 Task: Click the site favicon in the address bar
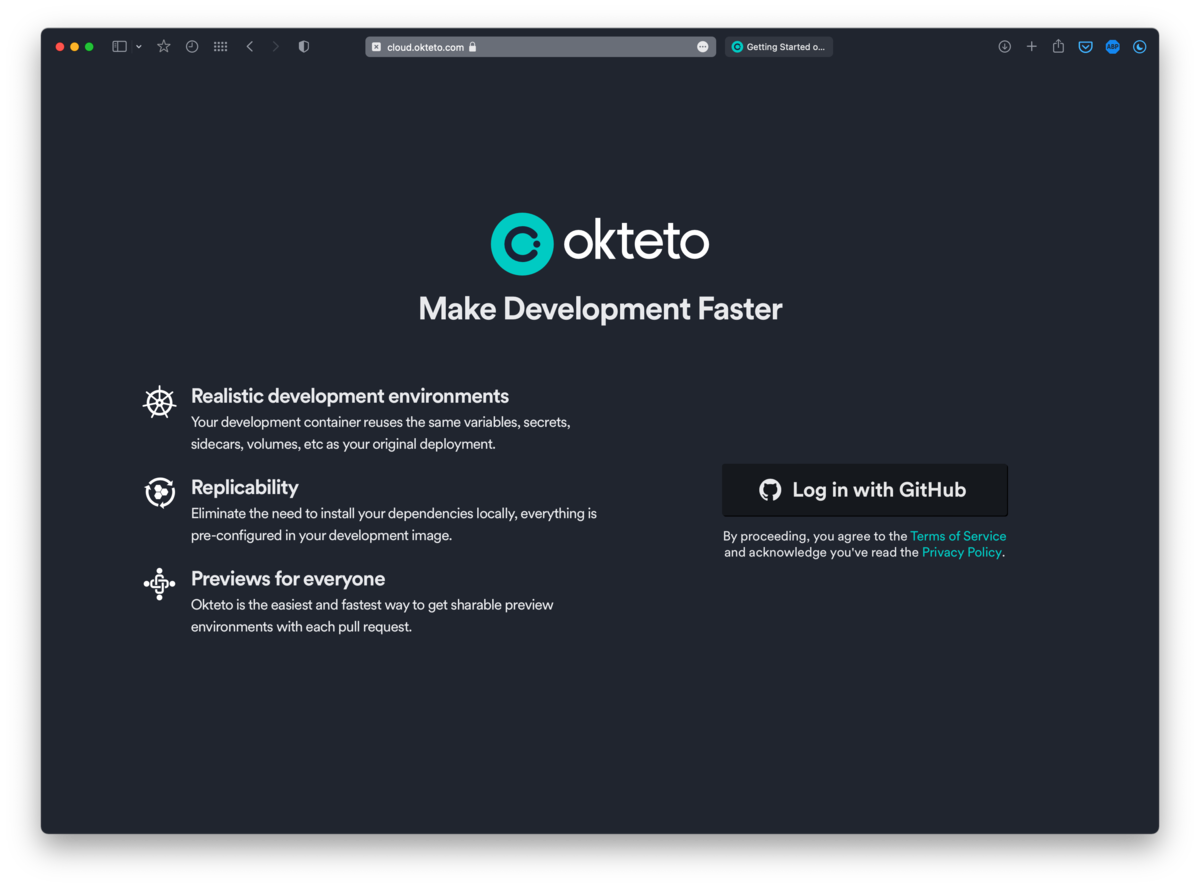pos(376,47)
